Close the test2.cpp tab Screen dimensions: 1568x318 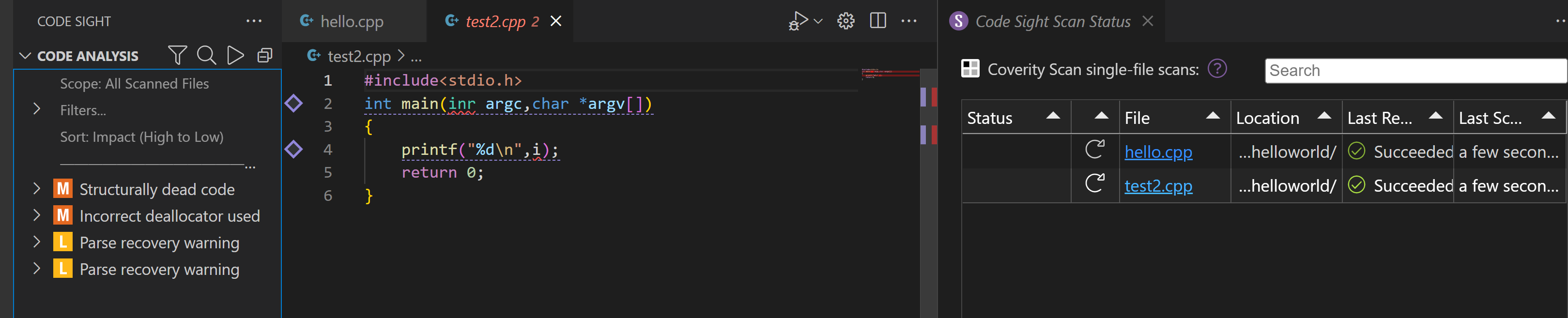556,21
